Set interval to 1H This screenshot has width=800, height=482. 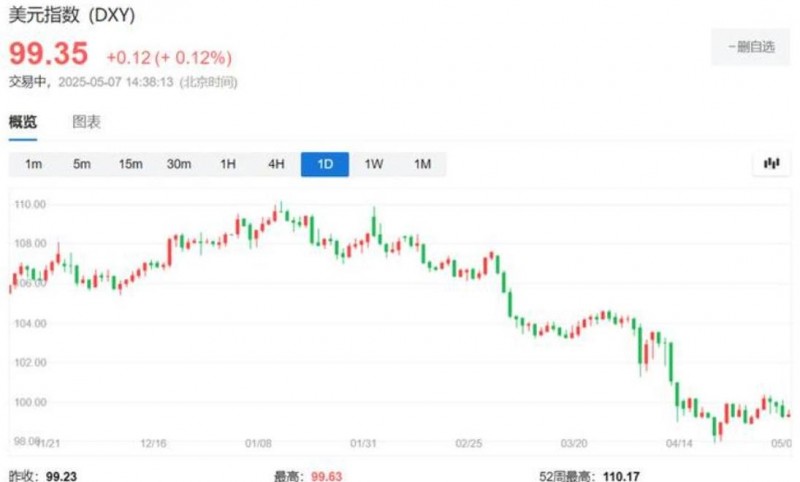click(x=228, y=164)
